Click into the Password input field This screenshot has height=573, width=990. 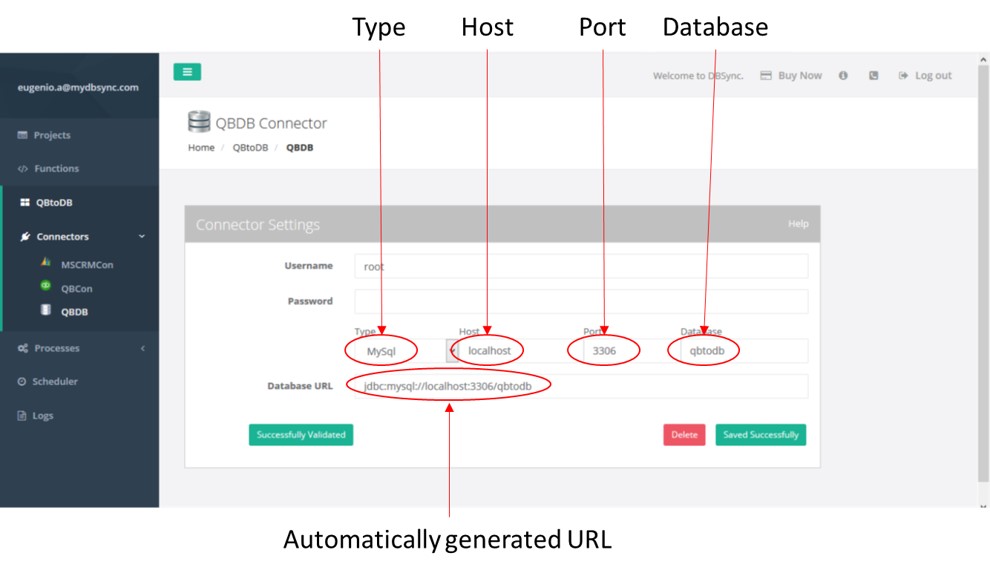pyautogui.click(x=580, y=301)
